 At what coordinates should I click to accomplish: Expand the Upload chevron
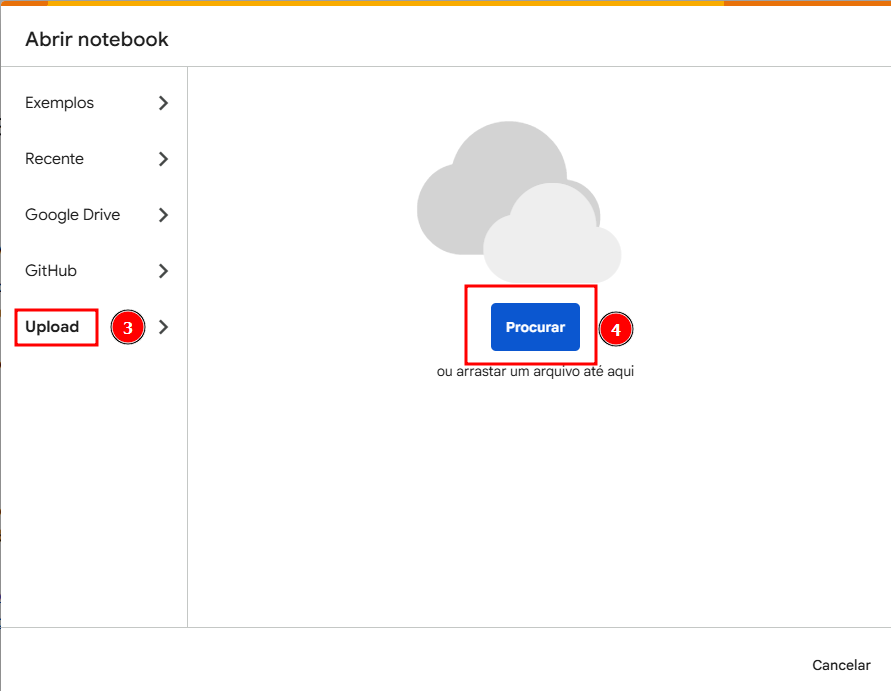click(163, 327)
